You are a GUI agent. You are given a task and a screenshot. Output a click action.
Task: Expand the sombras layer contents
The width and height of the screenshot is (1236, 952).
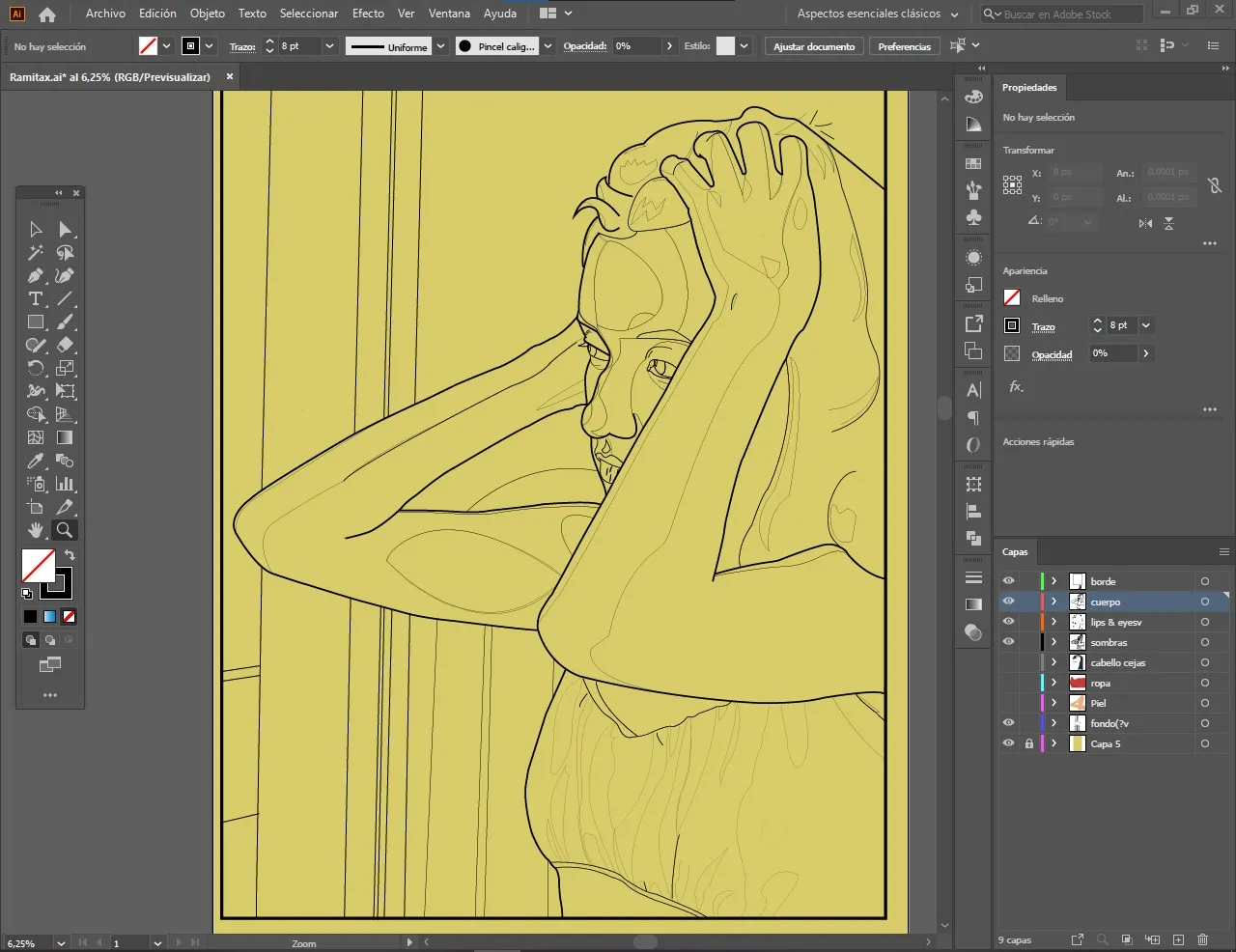(1054, 642)
